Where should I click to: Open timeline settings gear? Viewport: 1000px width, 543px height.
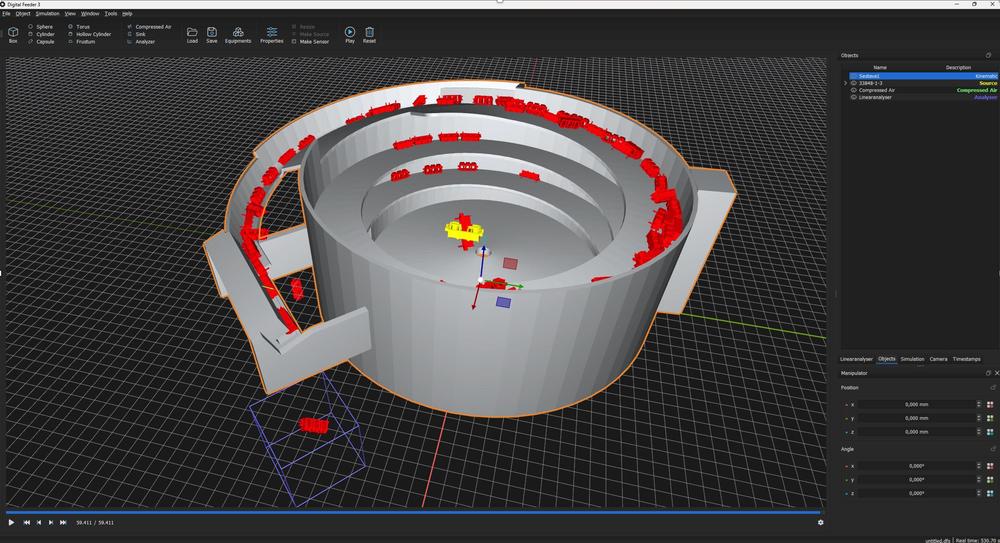[x=821, y=523]
